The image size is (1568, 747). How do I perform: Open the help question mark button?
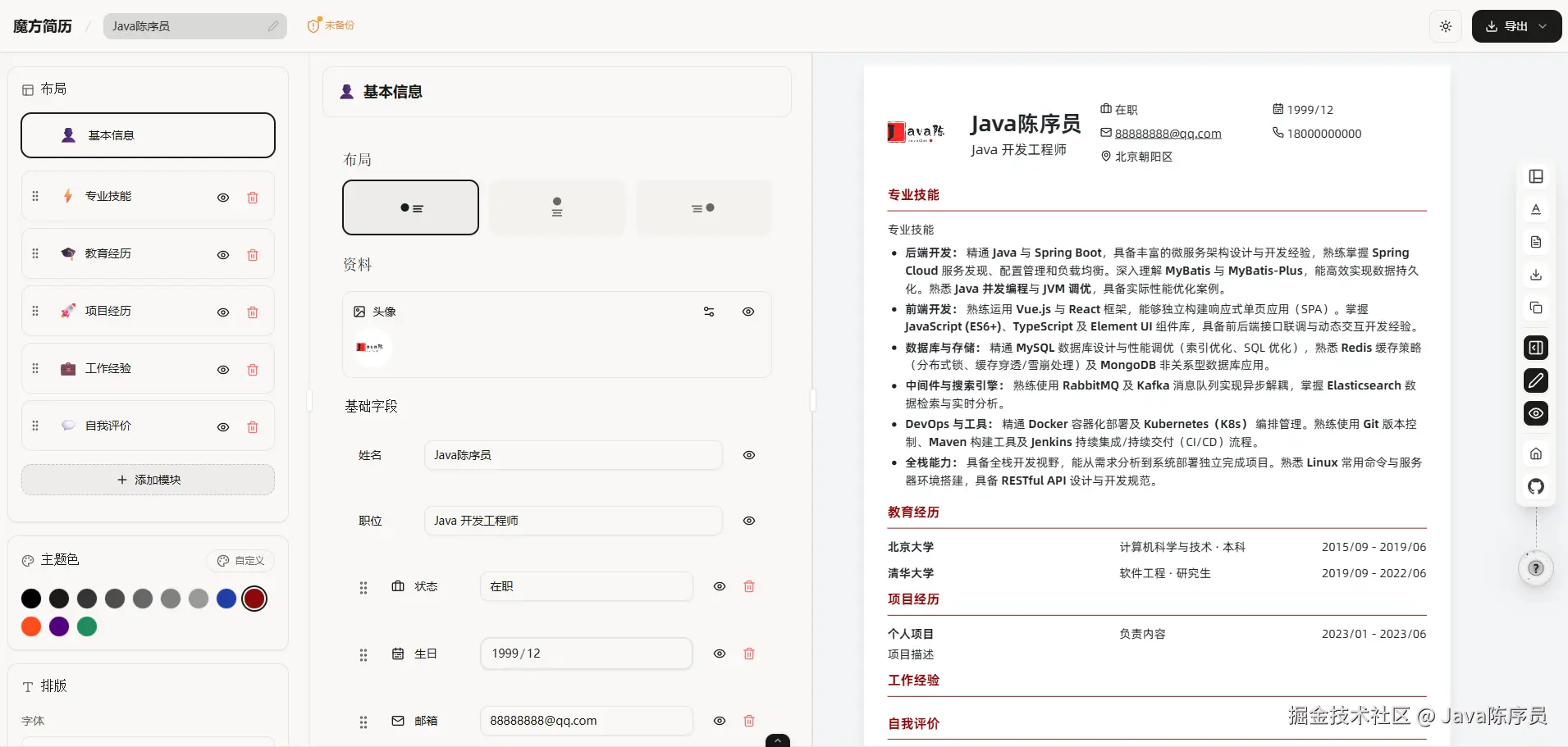pyautogui.click(x=1536, y=568)
